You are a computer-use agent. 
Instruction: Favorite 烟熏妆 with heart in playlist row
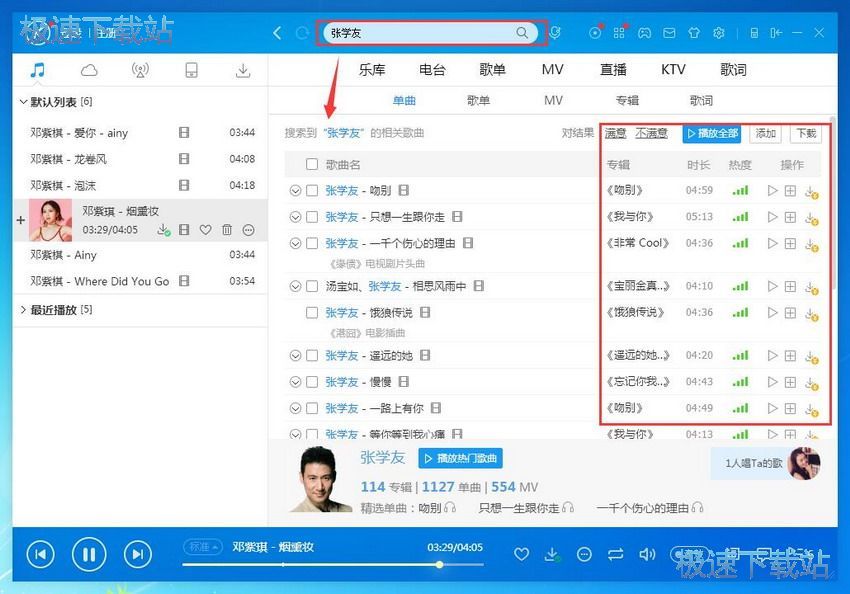tap(205, 230)
